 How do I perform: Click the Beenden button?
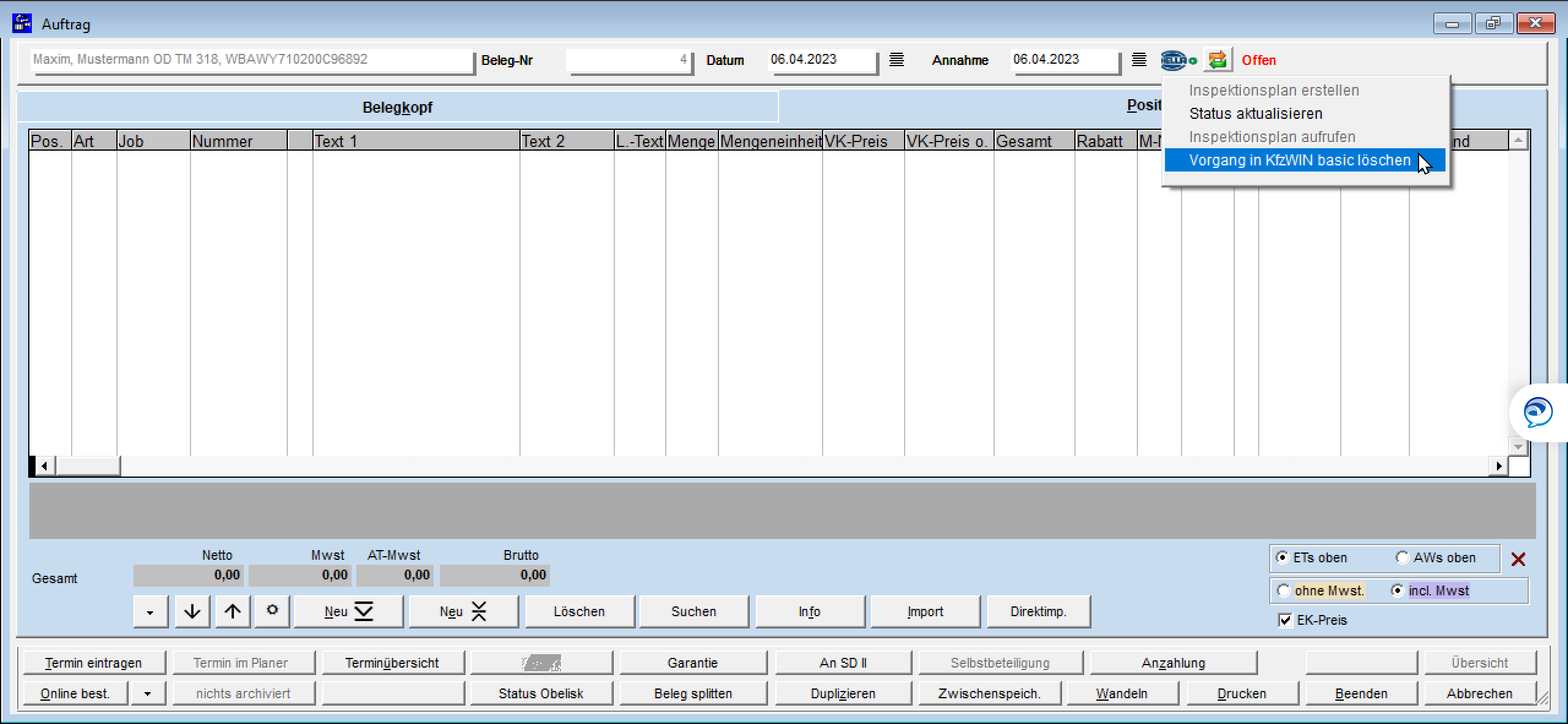1362,693
